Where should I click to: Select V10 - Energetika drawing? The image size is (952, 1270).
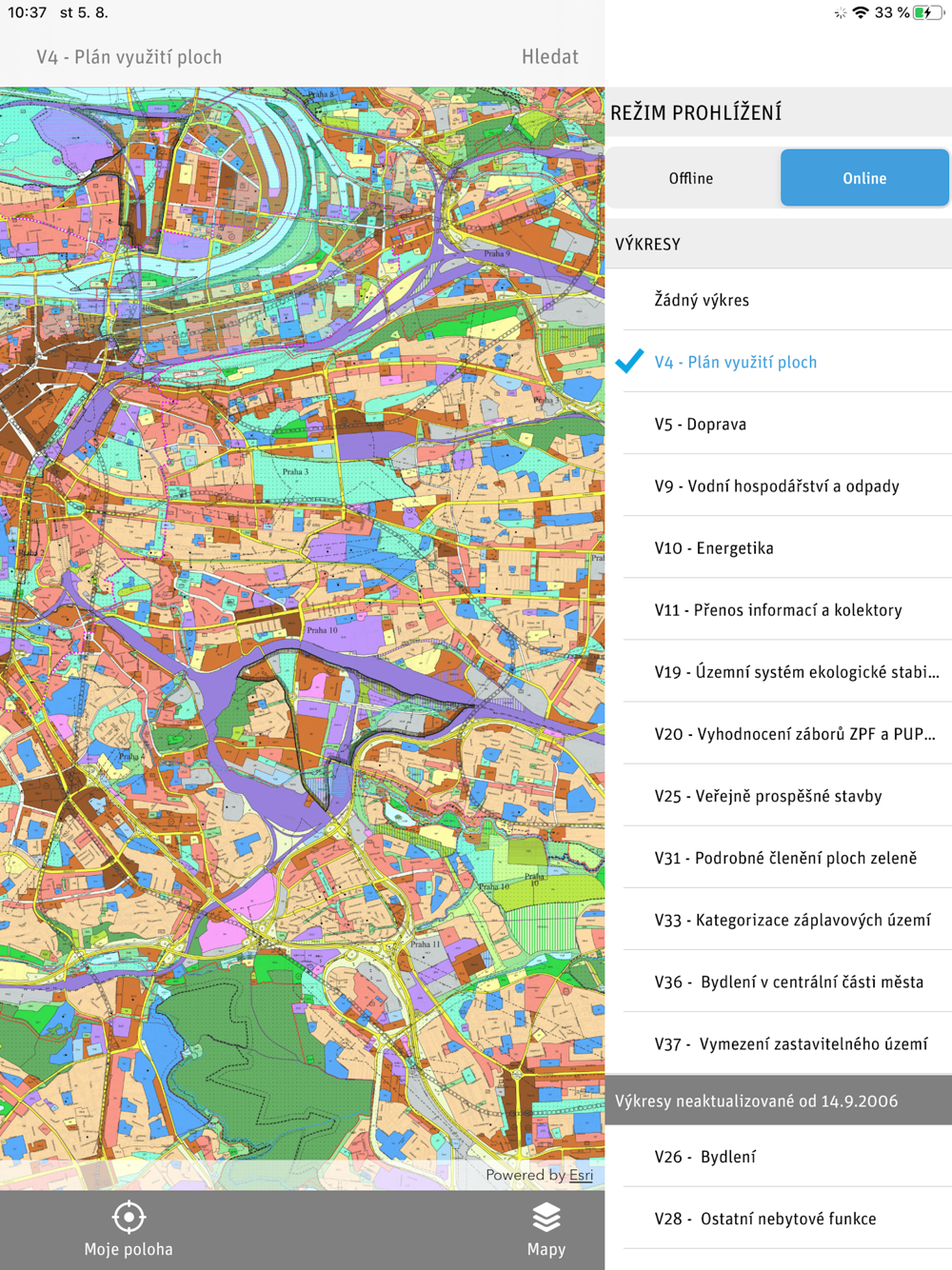[779, 547]
